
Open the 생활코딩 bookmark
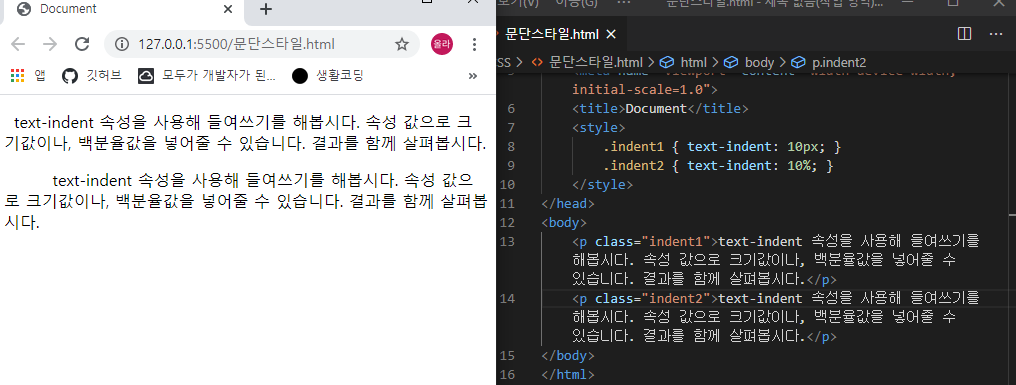328,76
